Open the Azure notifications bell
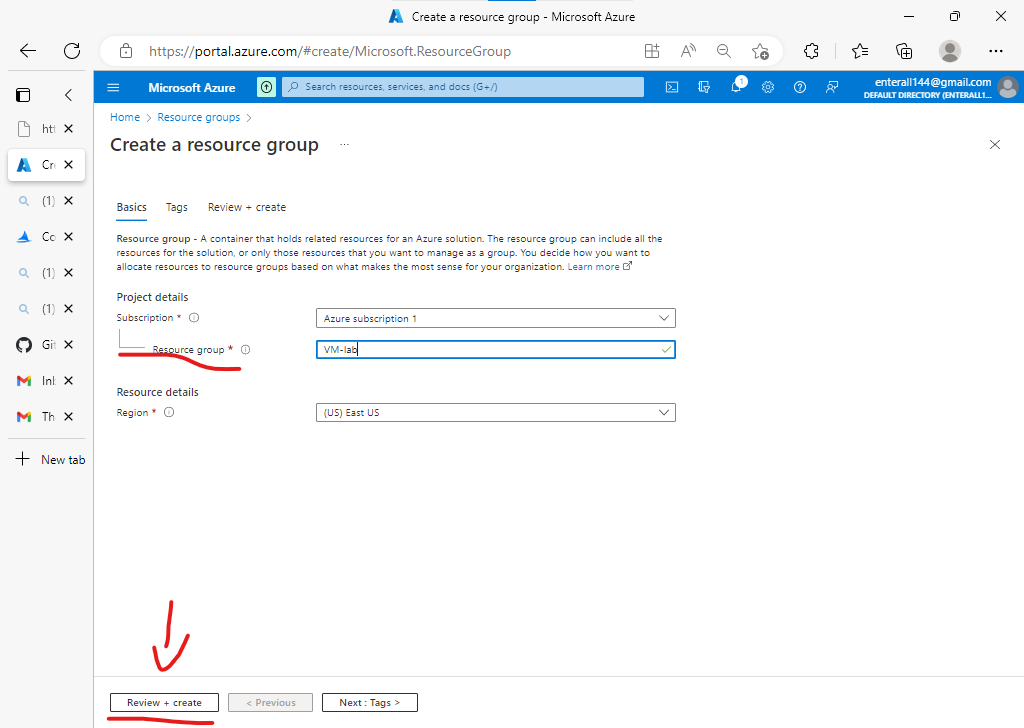This screenshot has height=728, width=1024. 737,88
